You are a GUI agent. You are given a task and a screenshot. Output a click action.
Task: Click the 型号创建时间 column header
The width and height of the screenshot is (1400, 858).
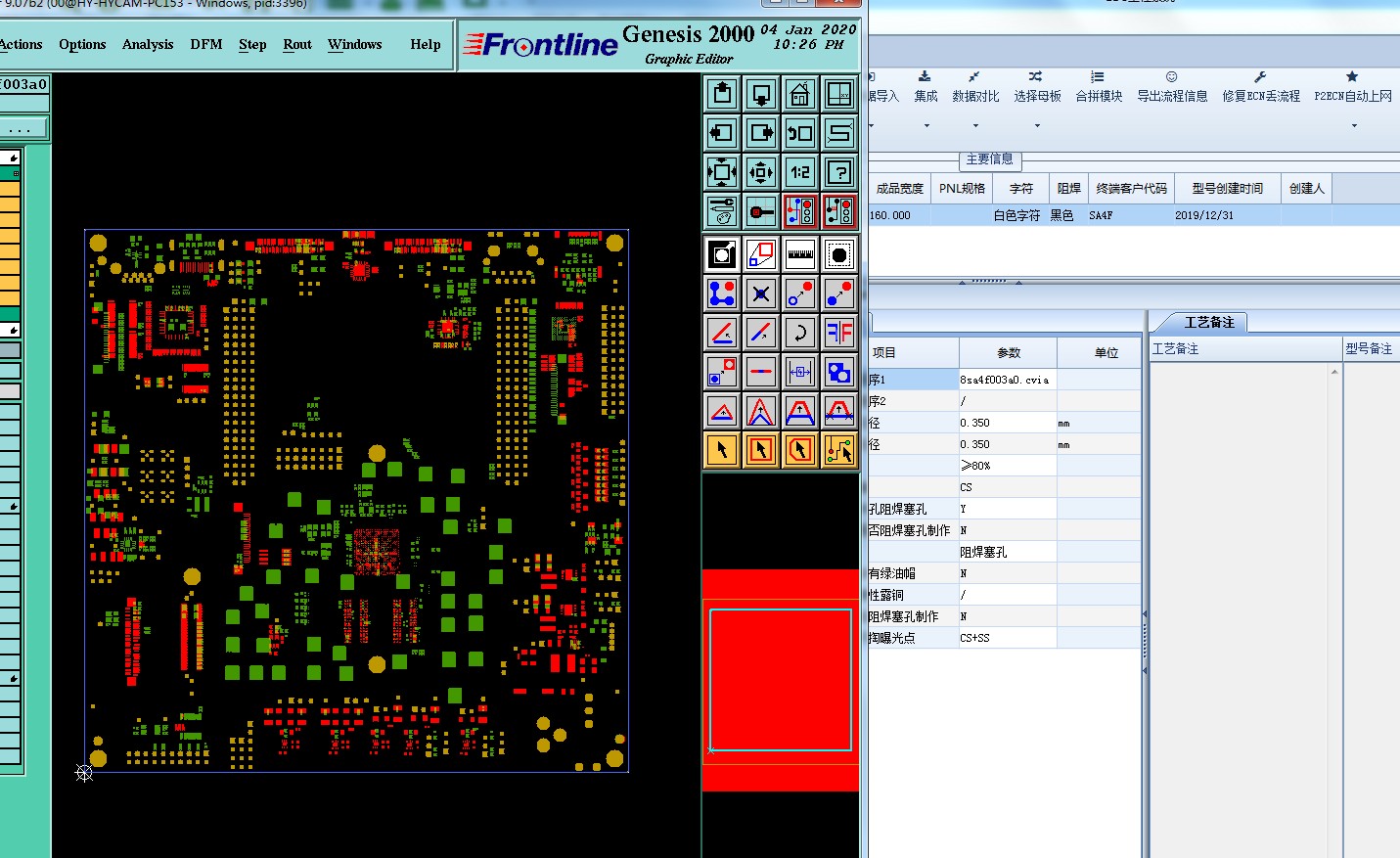pyautogui.click(x=1228, y=188)
